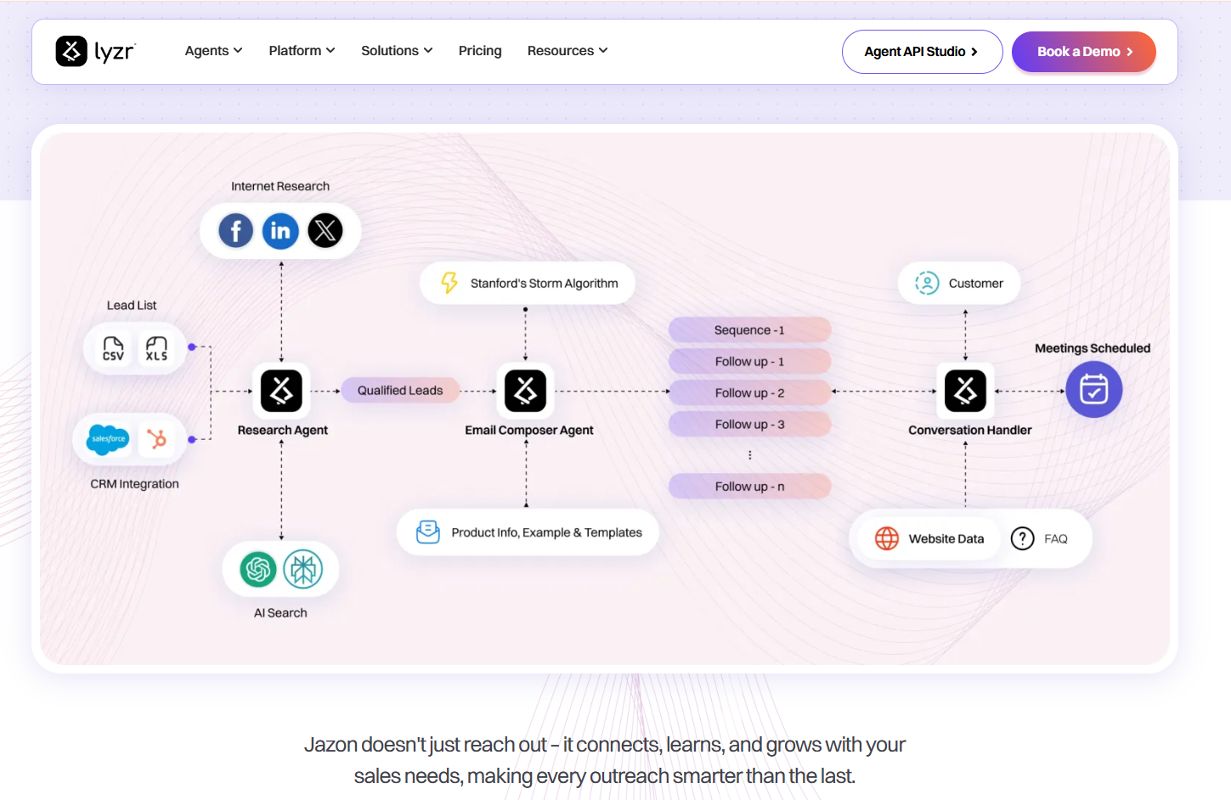Click the AI Search label

pos(280,613)
